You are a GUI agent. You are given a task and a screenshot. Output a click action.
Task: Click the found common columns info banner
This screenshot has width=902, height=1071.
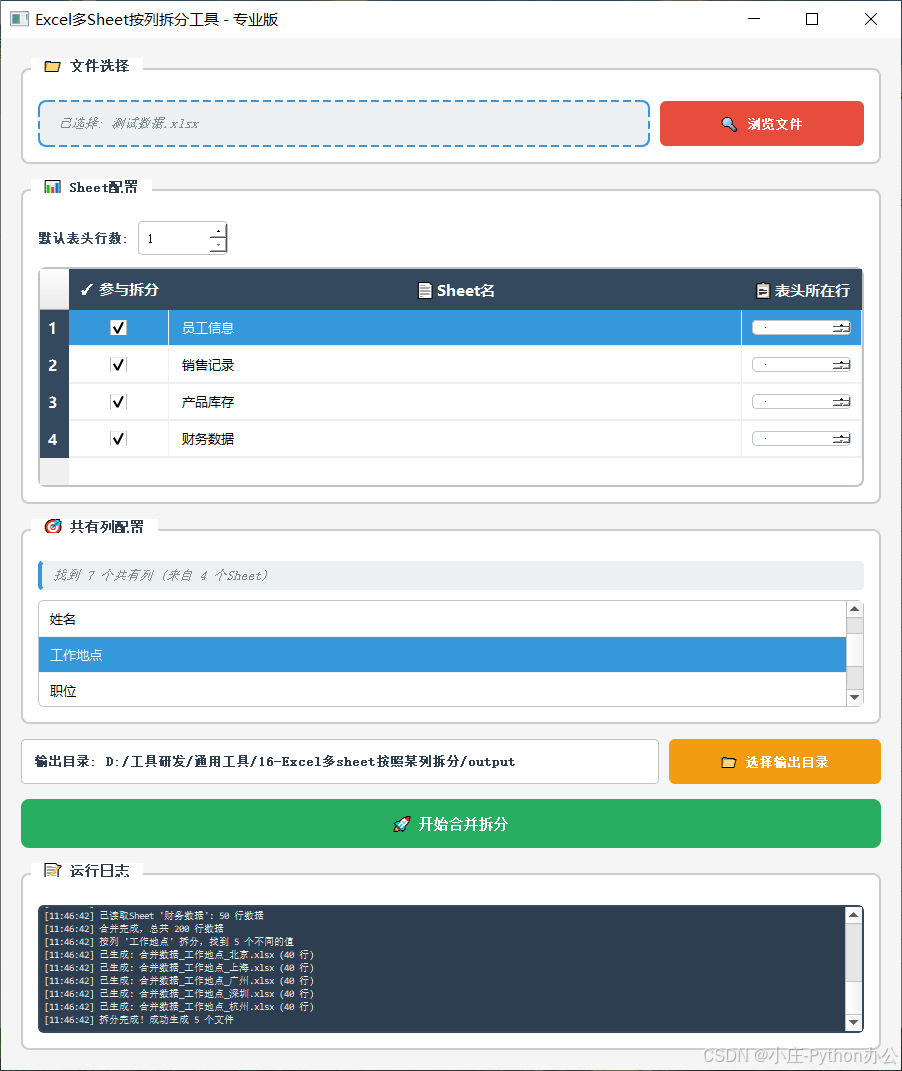point(451,575)
